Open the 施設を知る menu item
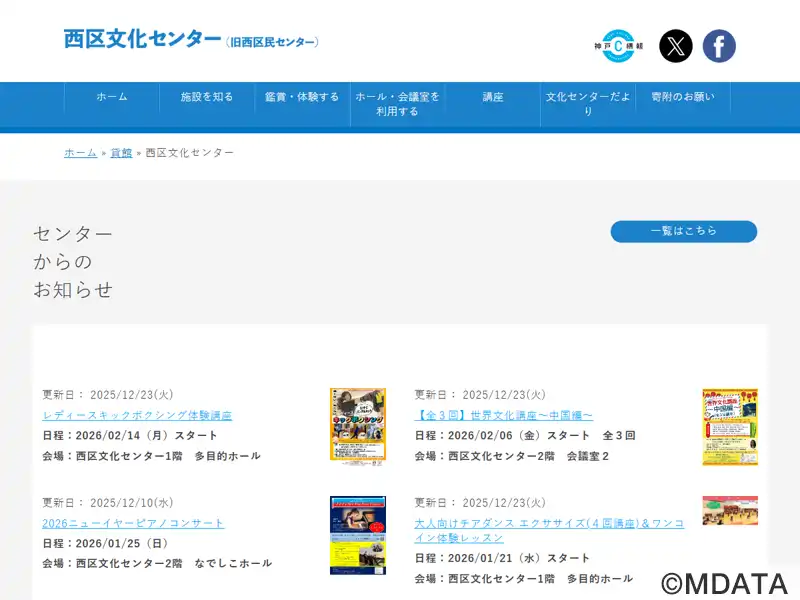 [207, 97]
